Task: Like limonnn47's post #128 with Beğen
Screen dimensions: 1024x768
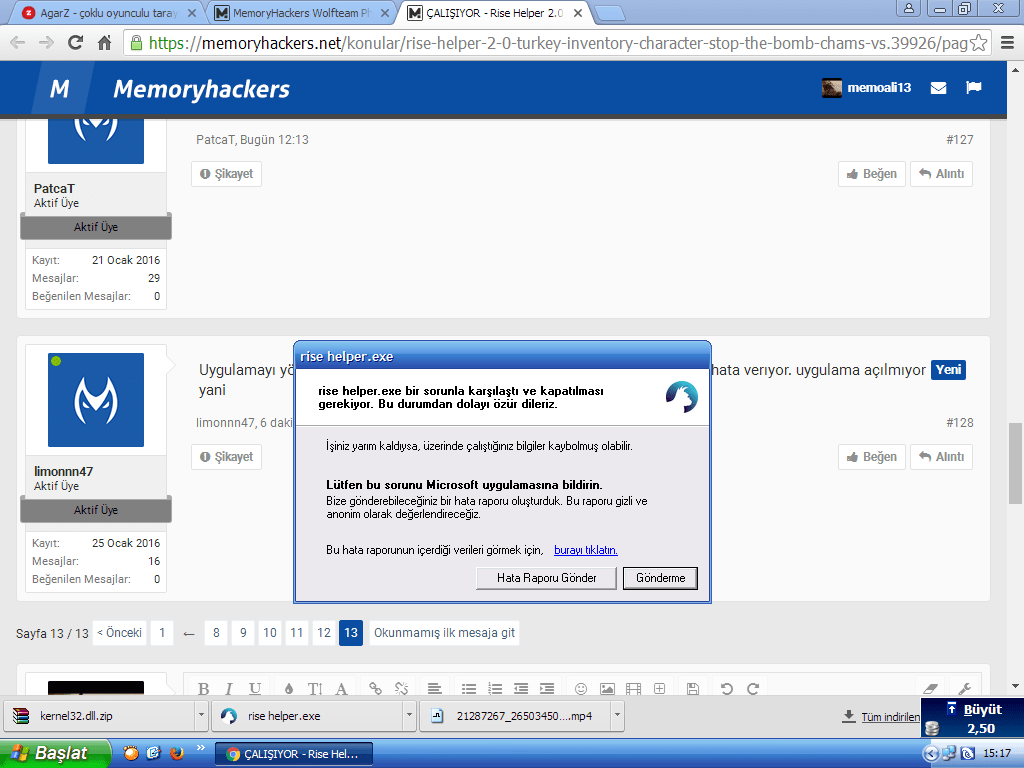Action: point(872,456)
